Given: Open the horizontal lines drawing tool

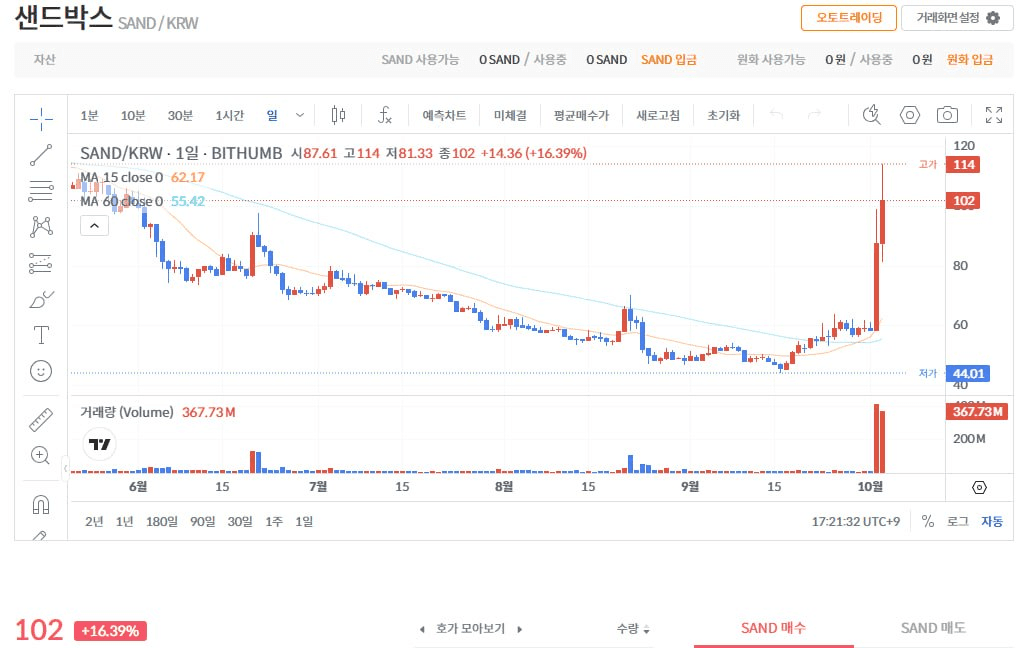Looking at the screenshot, I should pos(41,191).
